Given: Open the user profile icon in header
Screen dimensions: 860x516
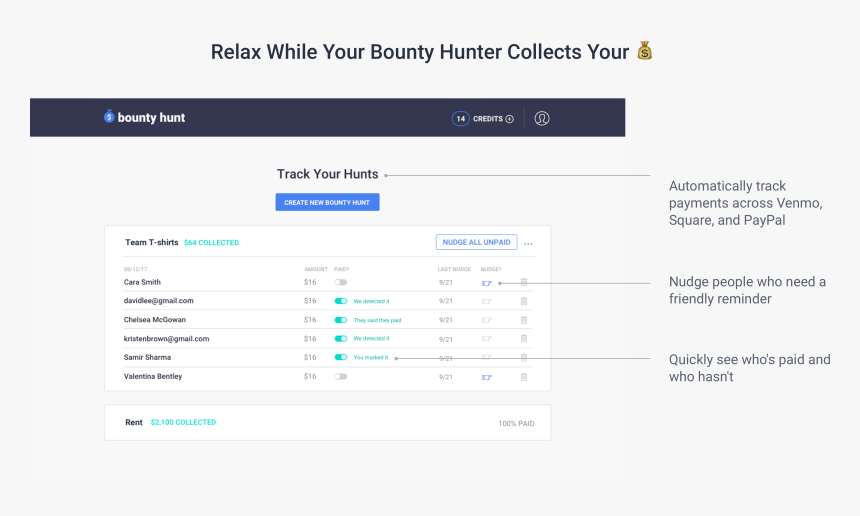Looking at the screenshot, I should click(542, 118).
